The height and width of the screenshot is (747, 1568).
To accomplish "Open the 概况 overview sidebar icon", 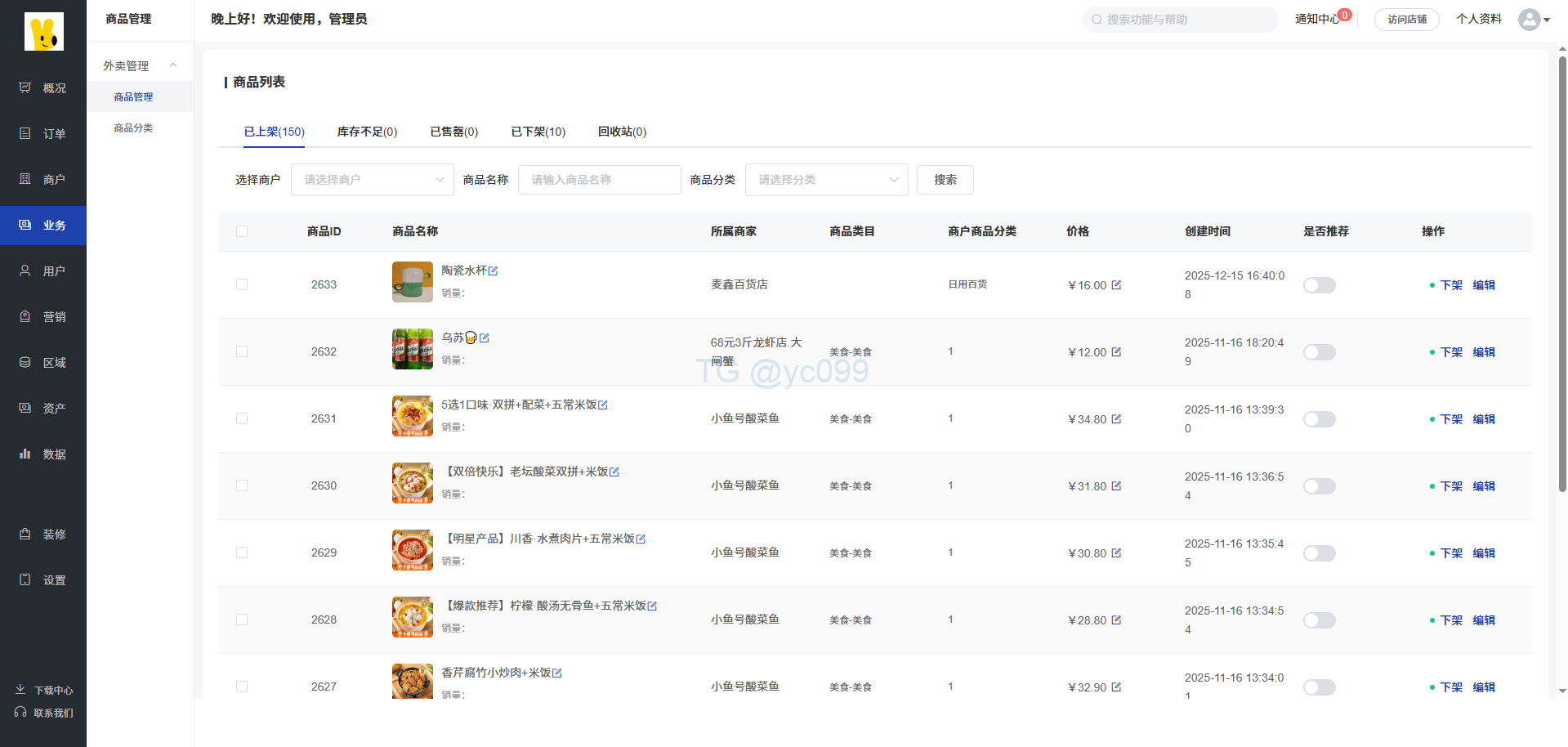I will [25, 87].
